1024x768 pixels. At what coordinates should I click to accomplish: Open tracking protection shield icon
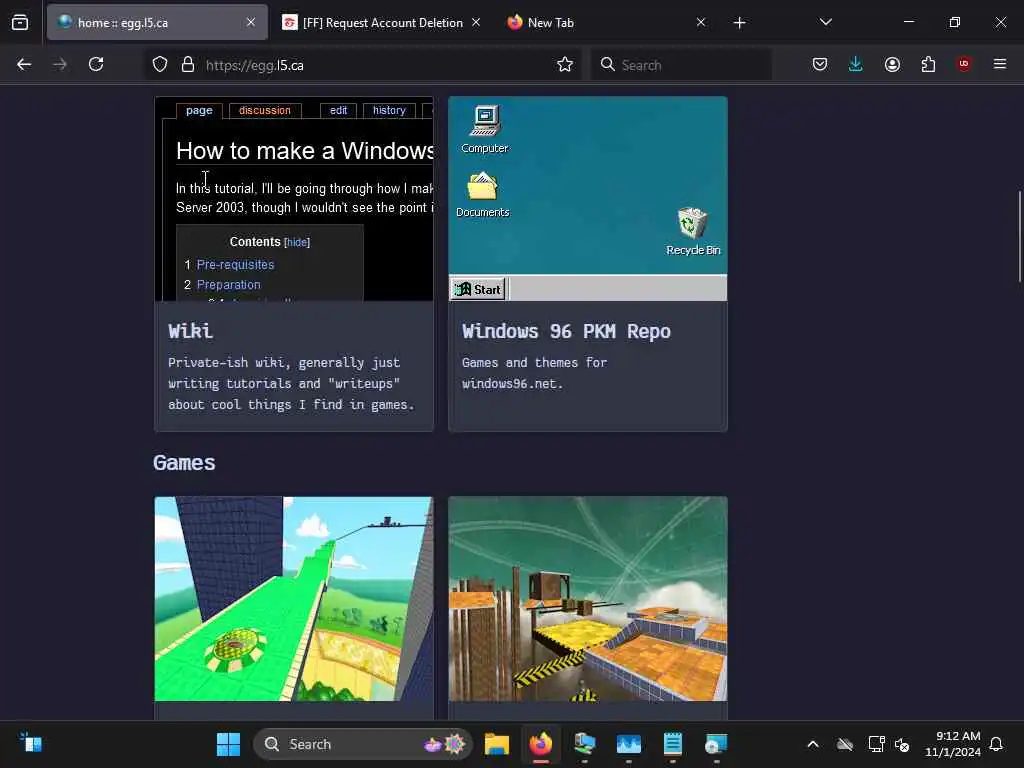160,65
